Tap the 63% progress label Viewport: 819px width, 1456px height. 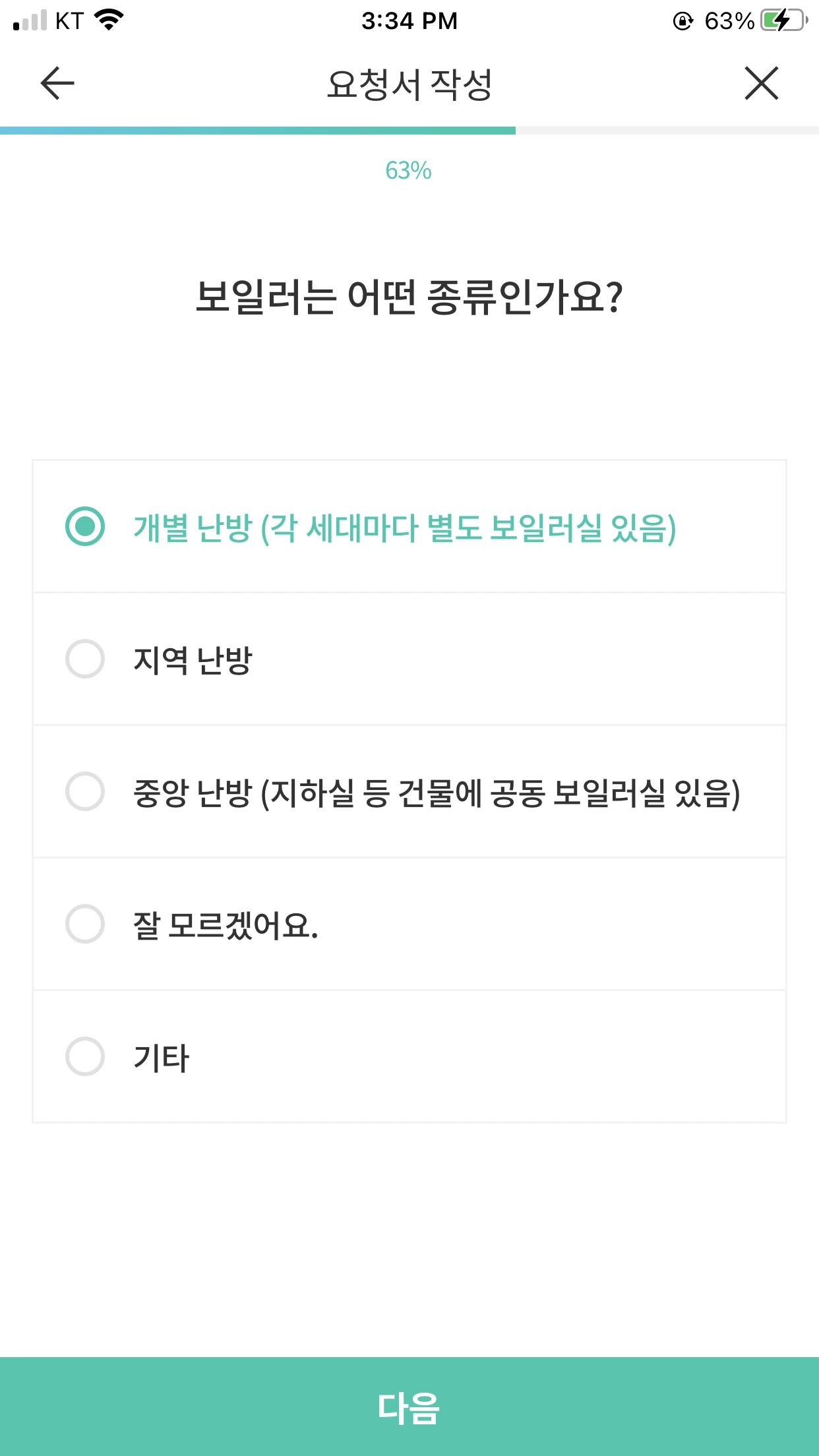coord(409,171)
